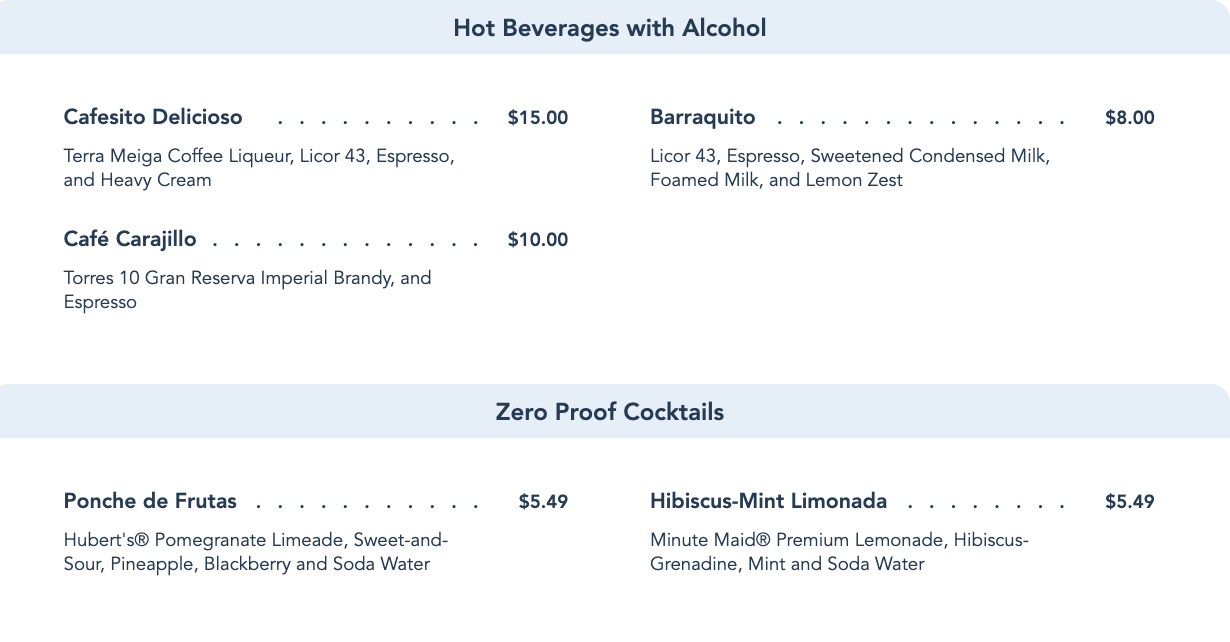The width and height of the screenshot is (1230, 642).
Task: Click the $8.00 price for Barraquito
Action: (1129, 118)
